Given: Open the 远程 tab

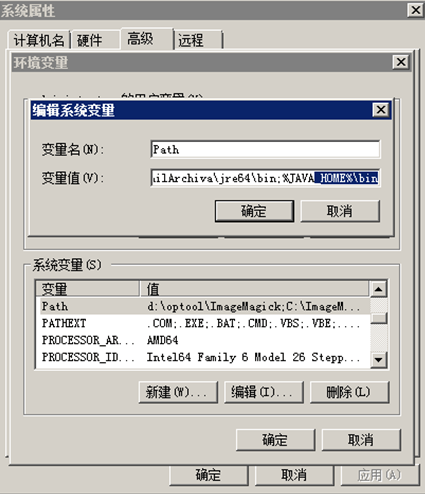Looking at the screenshot, I should tap(198, 41).
